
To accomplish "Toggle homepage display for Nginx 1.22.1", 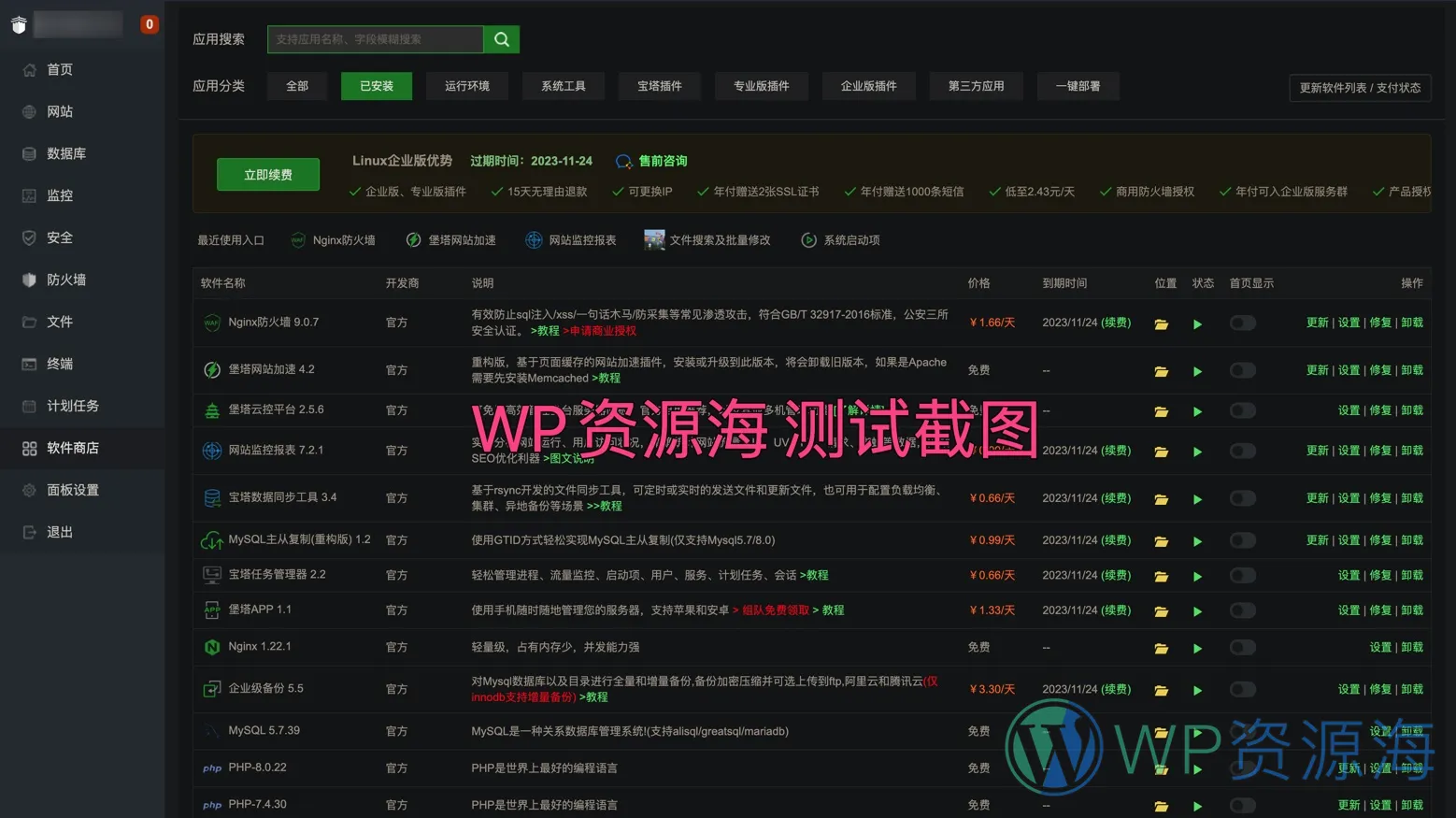I will click(x=1242, y=647).
